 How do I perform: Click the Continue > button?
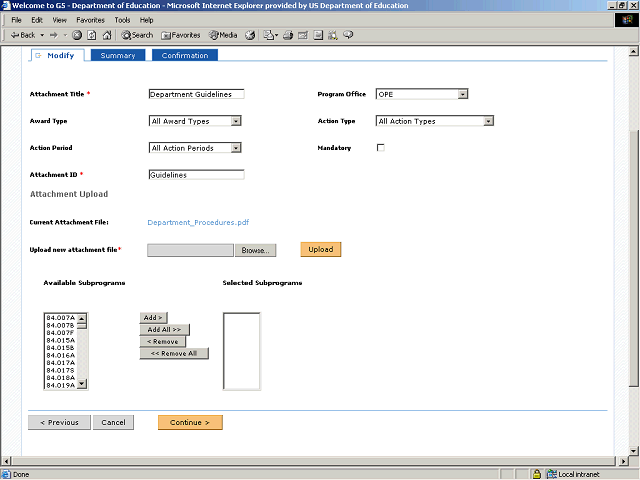pos(190,422)
